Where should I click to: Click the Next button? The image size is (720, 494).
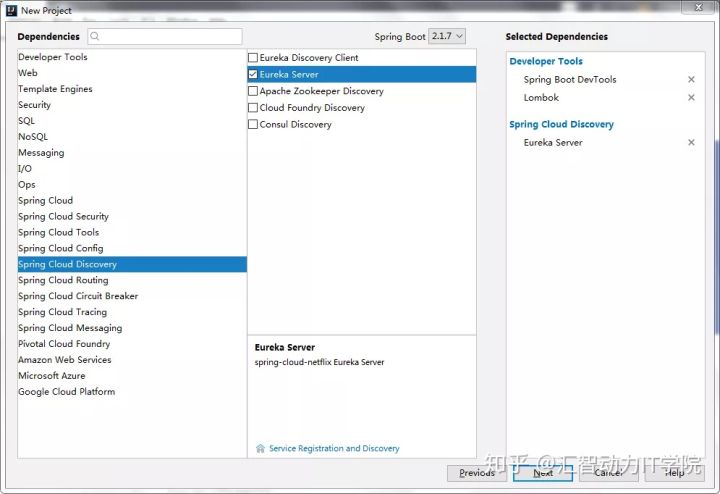click(542, 473)
